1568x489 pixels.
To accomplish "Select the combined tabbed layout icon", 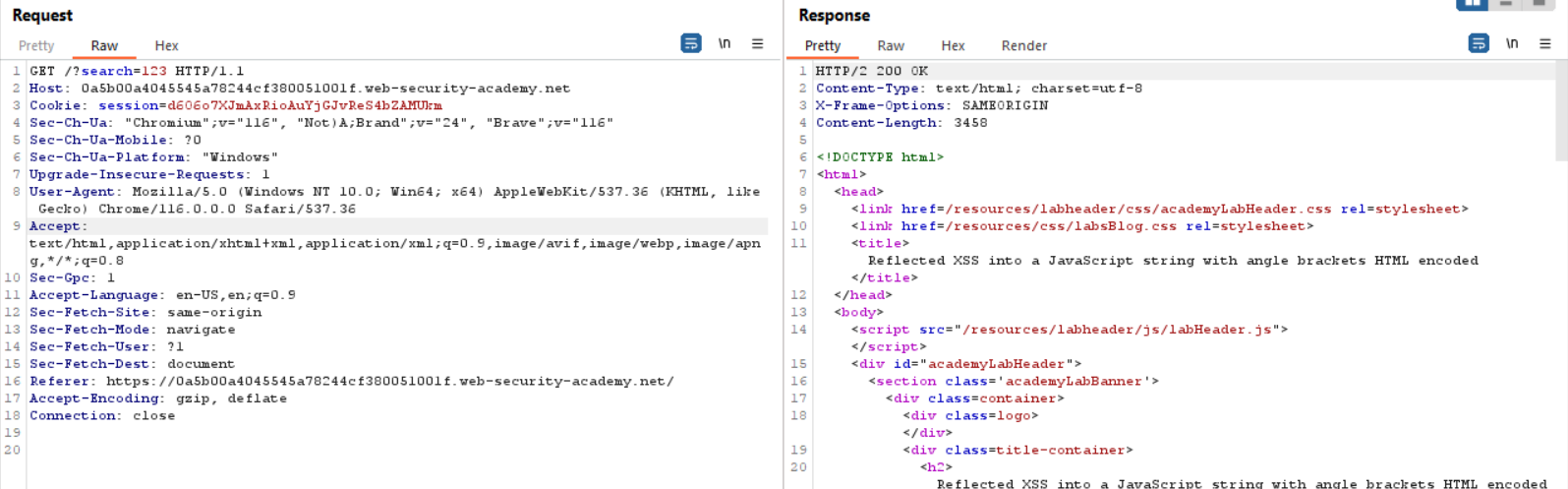I will (x=1539, y=4).
